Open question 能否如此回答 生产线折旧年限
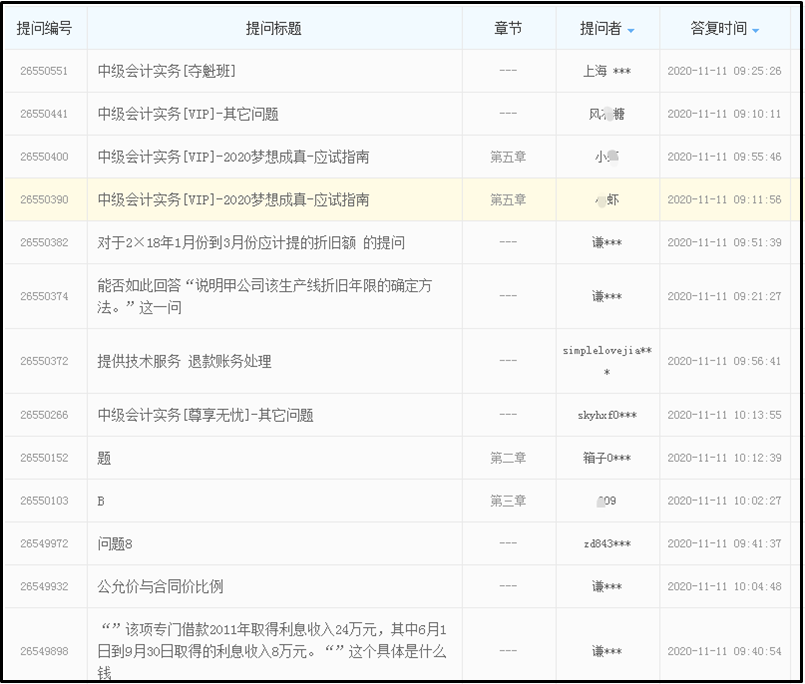 tap(264, 296)
